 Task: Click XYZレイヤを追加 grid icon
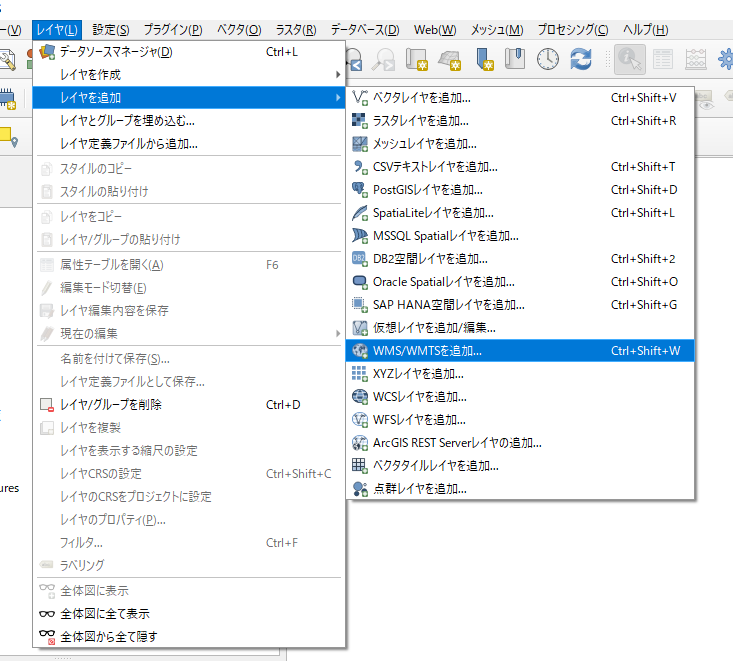point(359,374)
